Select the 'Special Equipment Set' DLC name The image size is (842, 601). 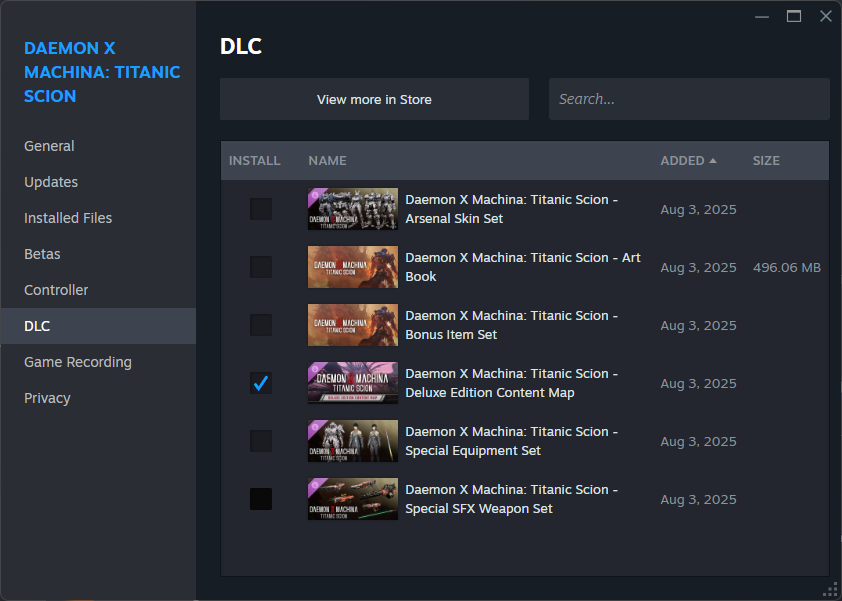[511, 441]
